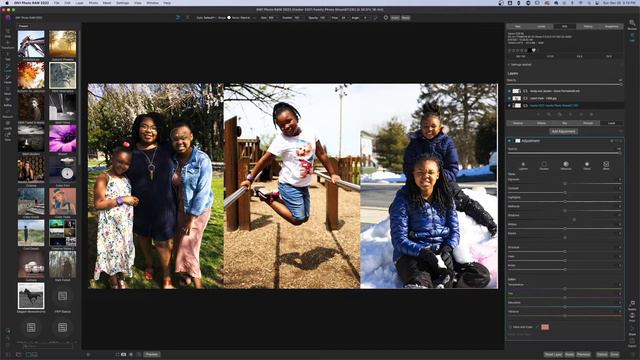The height and width of the screenshot is (360, 640).
Task: Switch to the History tab
Action: coord(588,27)
